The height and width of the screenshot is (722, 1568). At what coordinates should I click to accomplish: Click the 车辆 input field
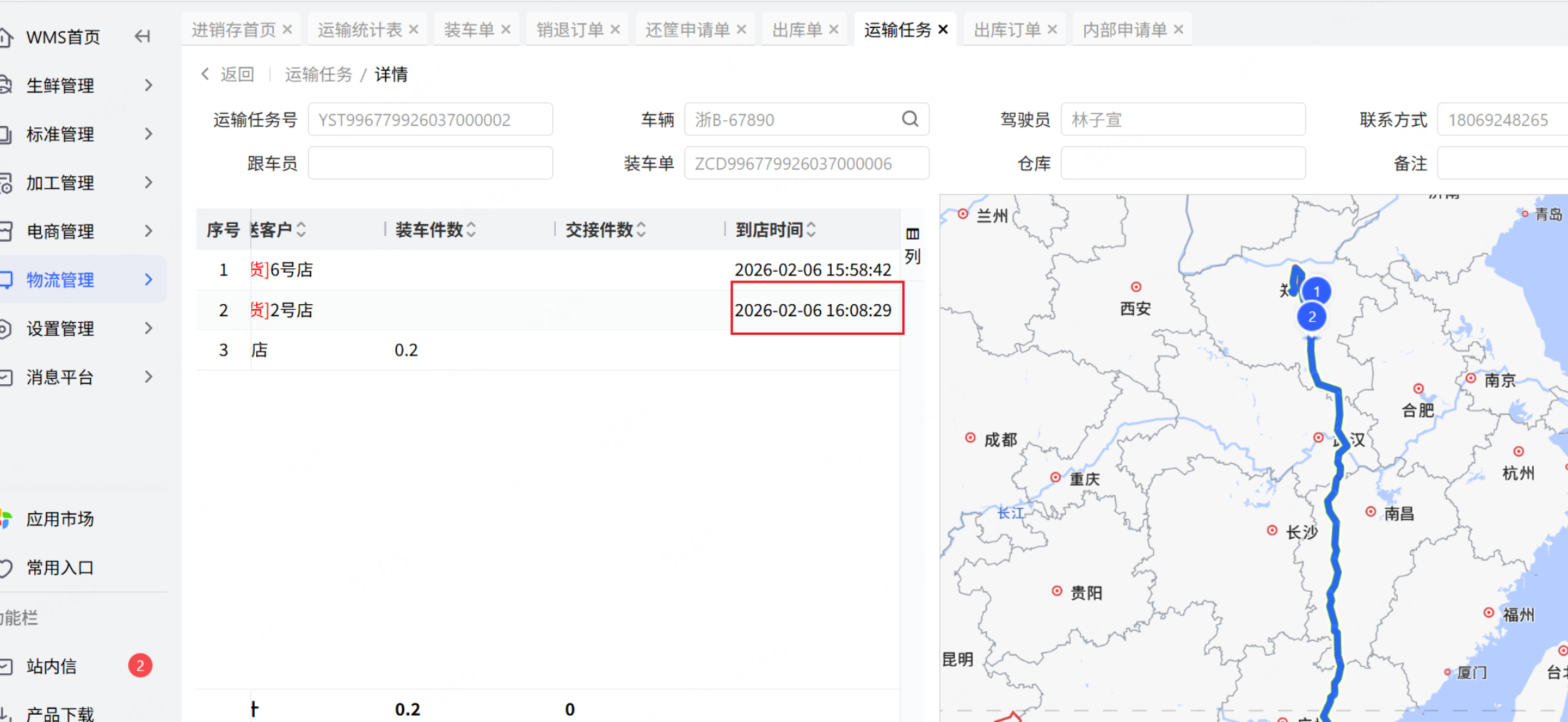pos(807,119)
